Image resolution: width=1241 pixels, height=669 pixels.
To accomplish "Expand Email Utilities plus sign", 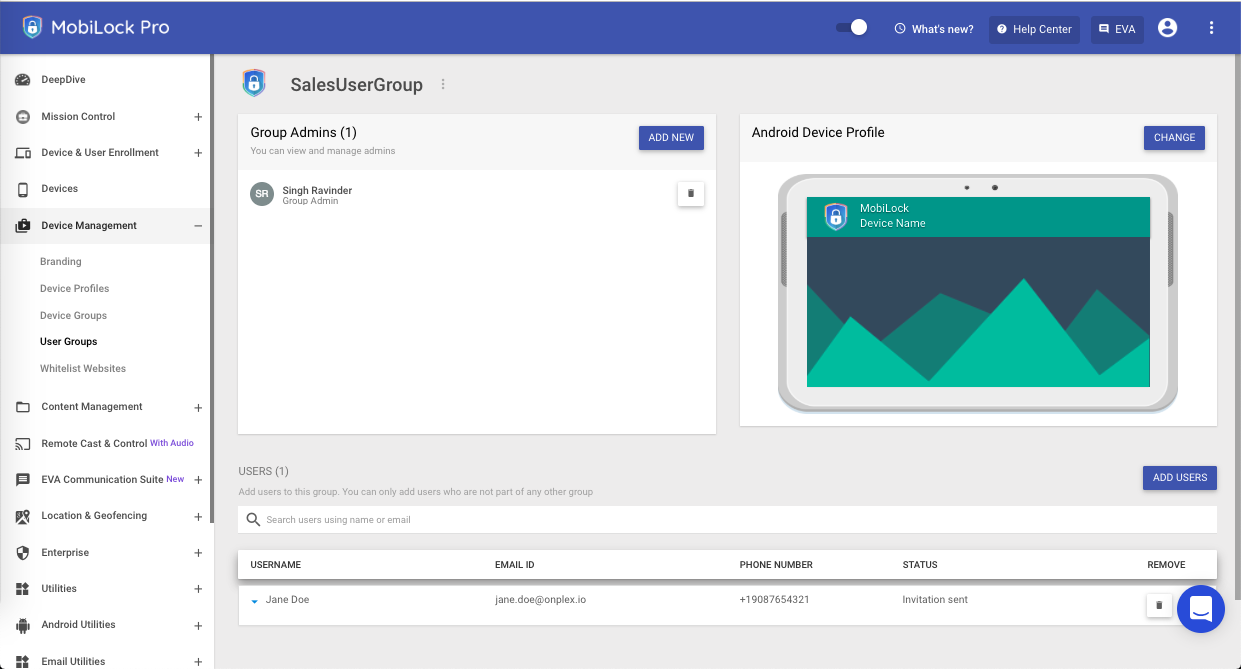I will click(198, 662).
